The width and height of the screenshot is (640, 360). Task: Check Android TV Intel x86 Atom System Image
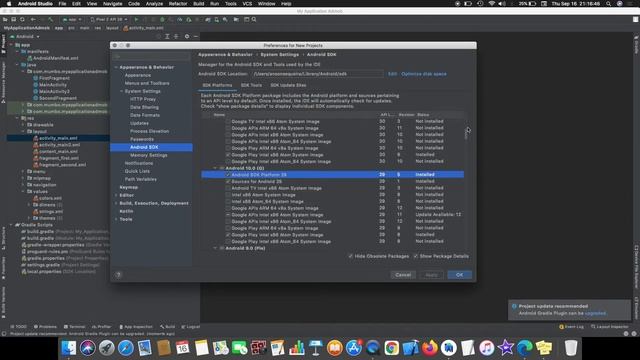coord(228,188)
